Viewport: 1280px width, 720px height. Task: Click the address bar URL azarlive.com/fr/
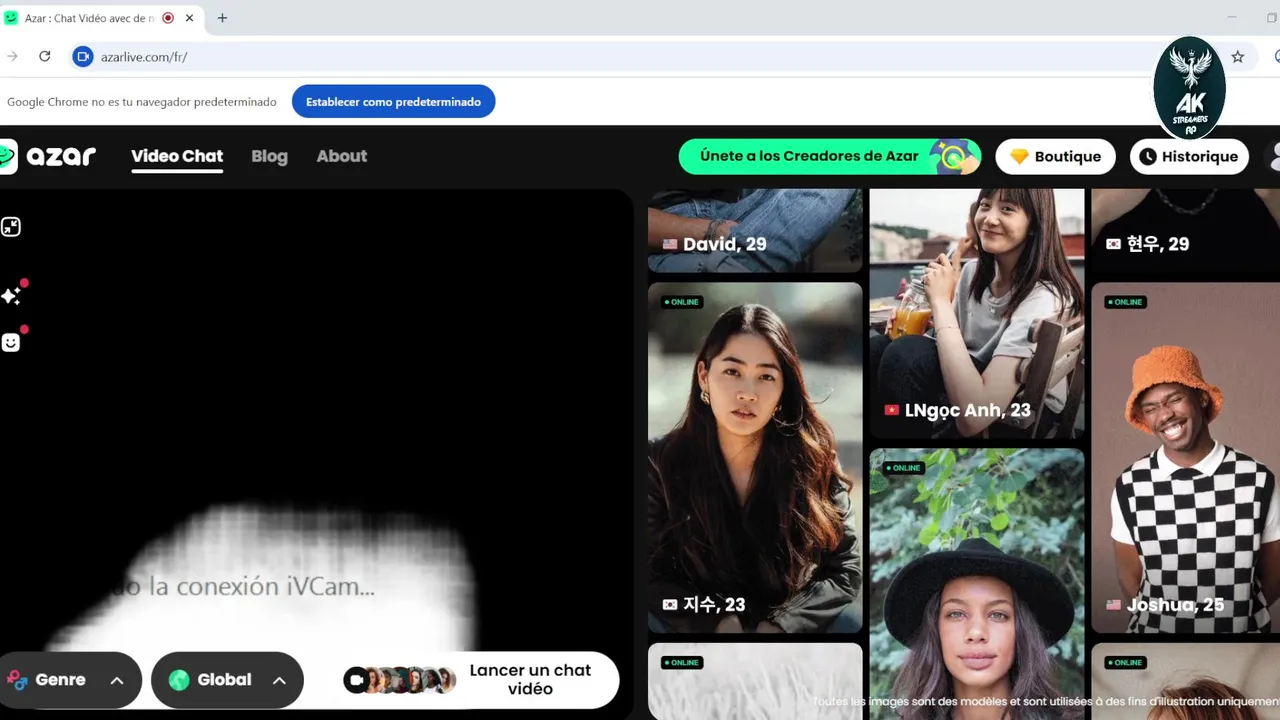(144, 57)
